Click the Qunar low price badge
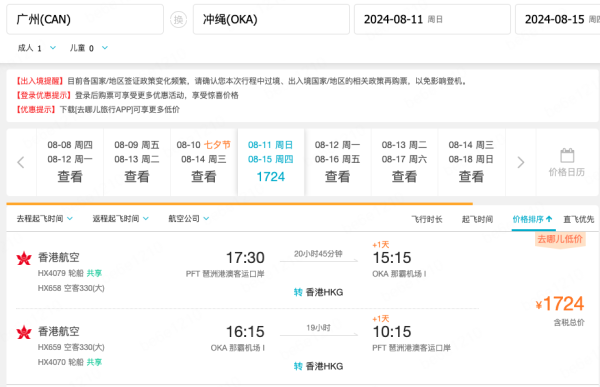The width and height of the screenshot is (600, 387). coord(560,240)
